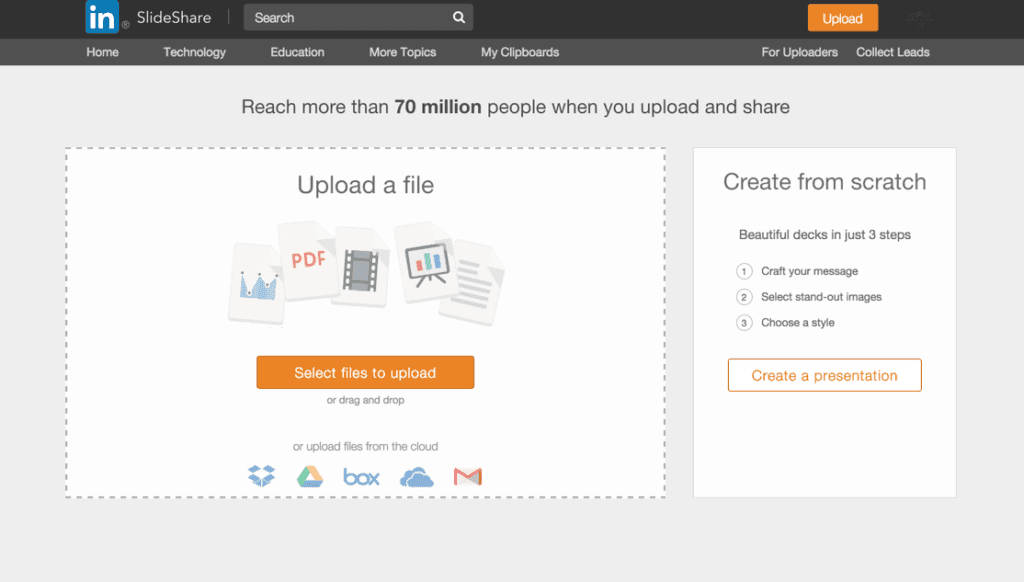Click the orange Upload button in header
Image resolution: width=1024 pixels, height=582 pixels.
pyautogui.click(x=842, y=18)
